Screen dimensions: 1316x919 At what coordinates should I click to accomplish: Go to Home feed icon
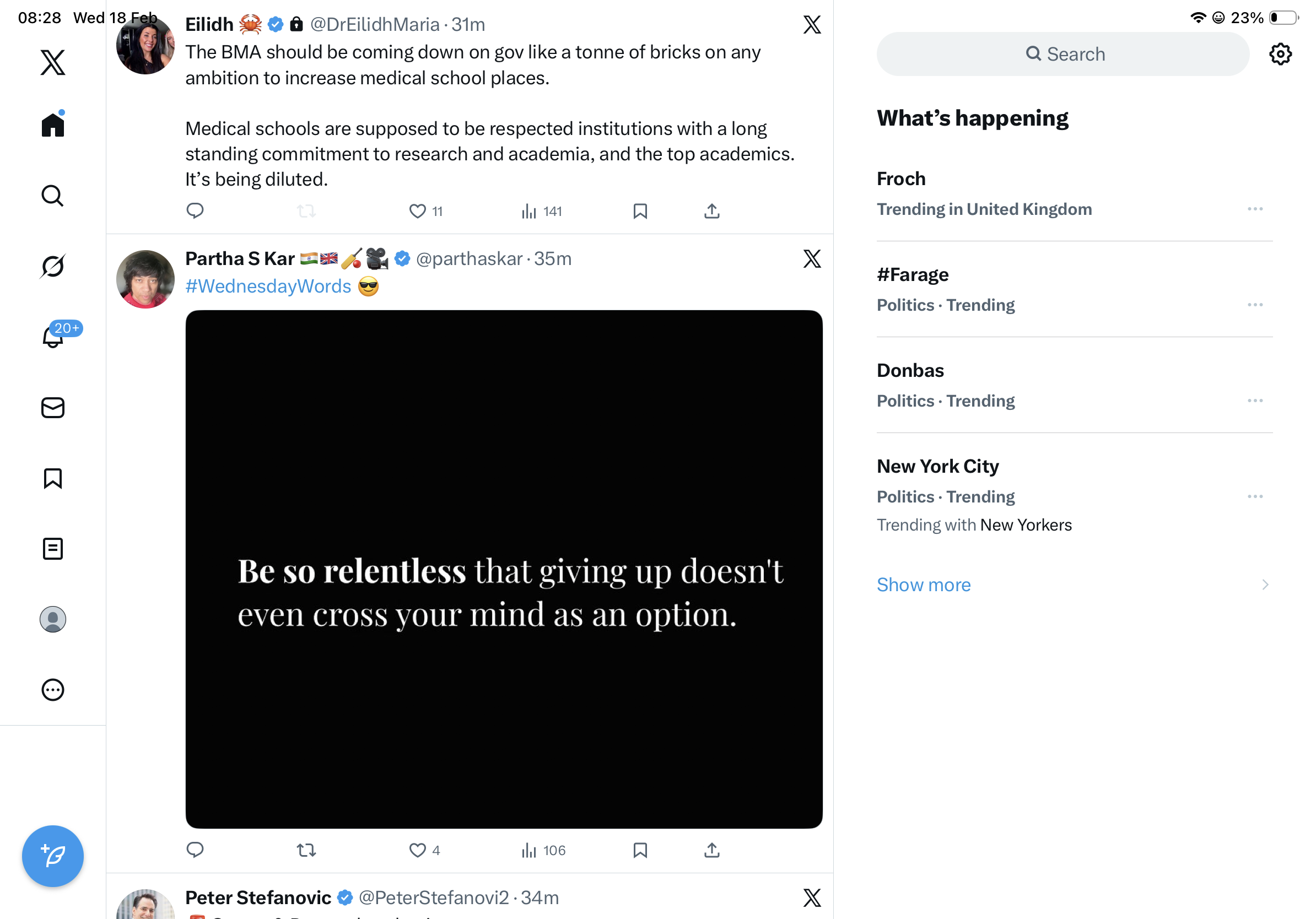click(53, 125)
